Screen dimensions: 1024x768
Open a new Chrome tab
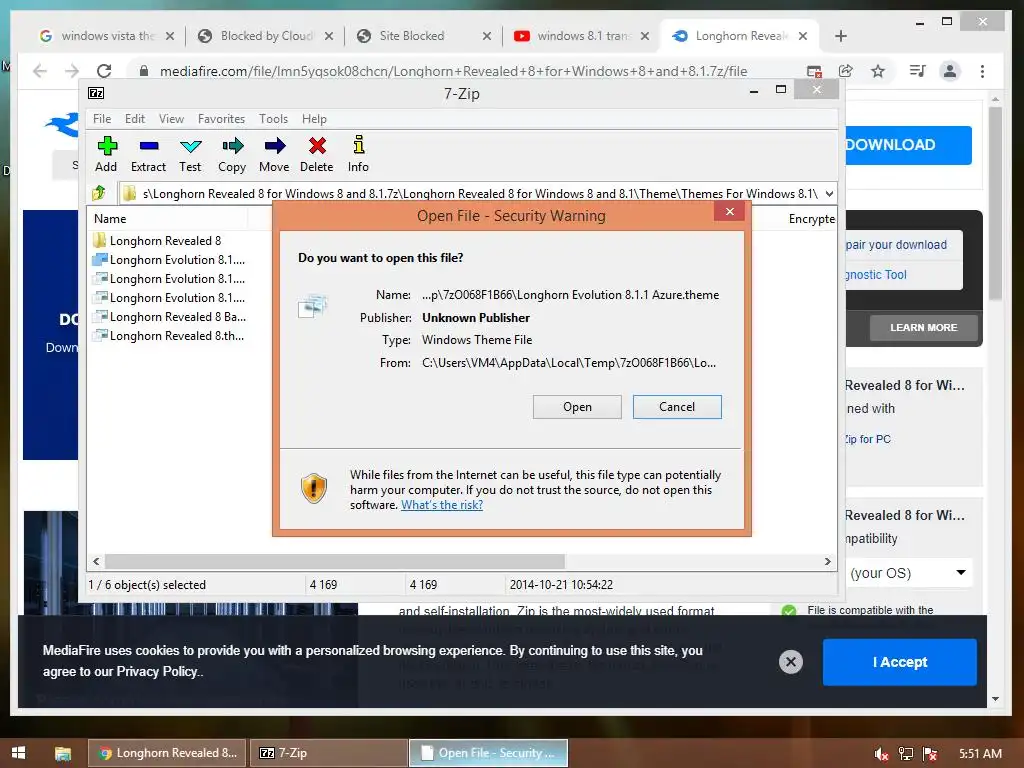[x=840, y=36]
